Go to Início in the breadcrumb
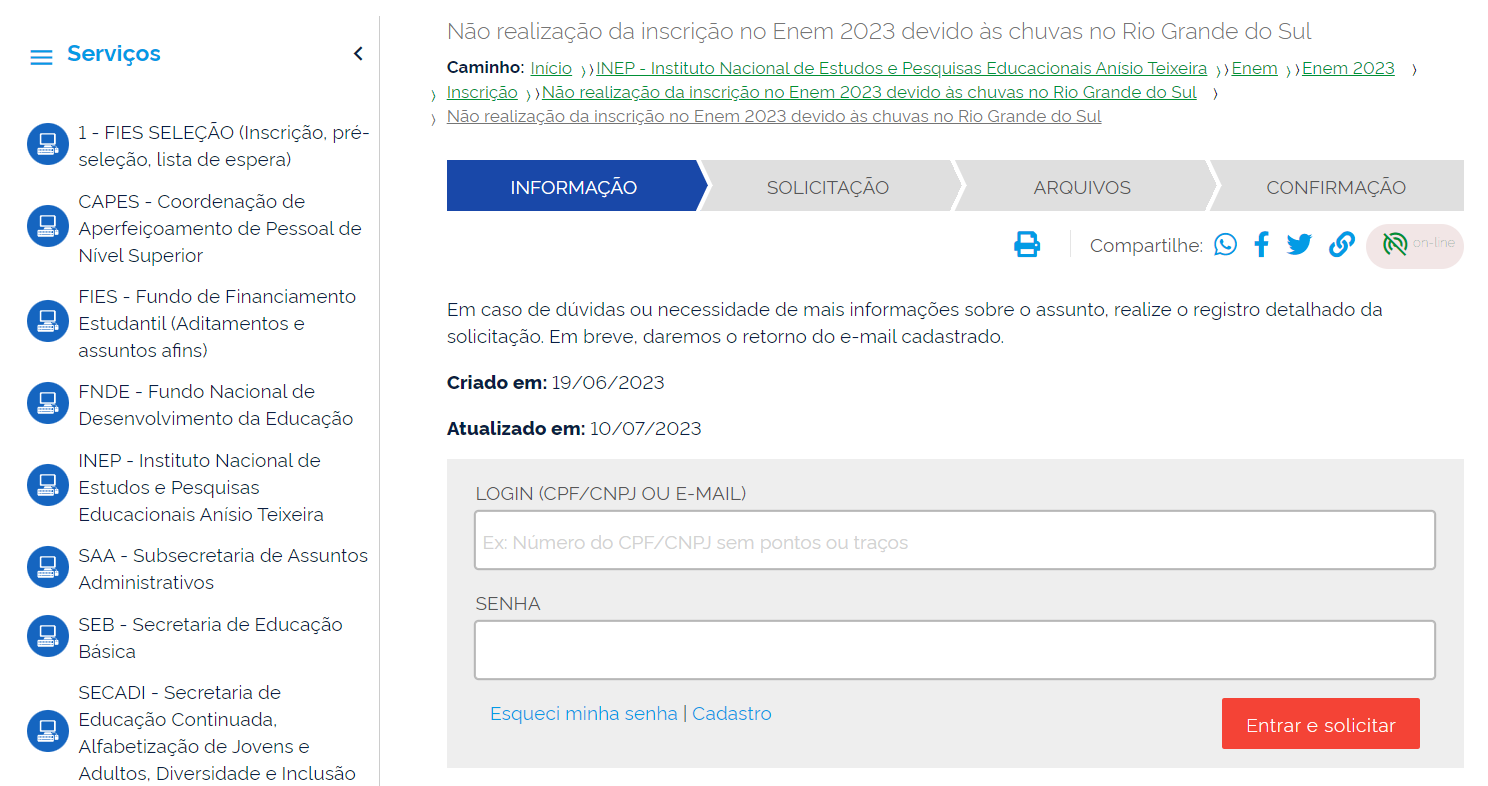The width and height of the screenshot is (1488, 786). point(551,69)
